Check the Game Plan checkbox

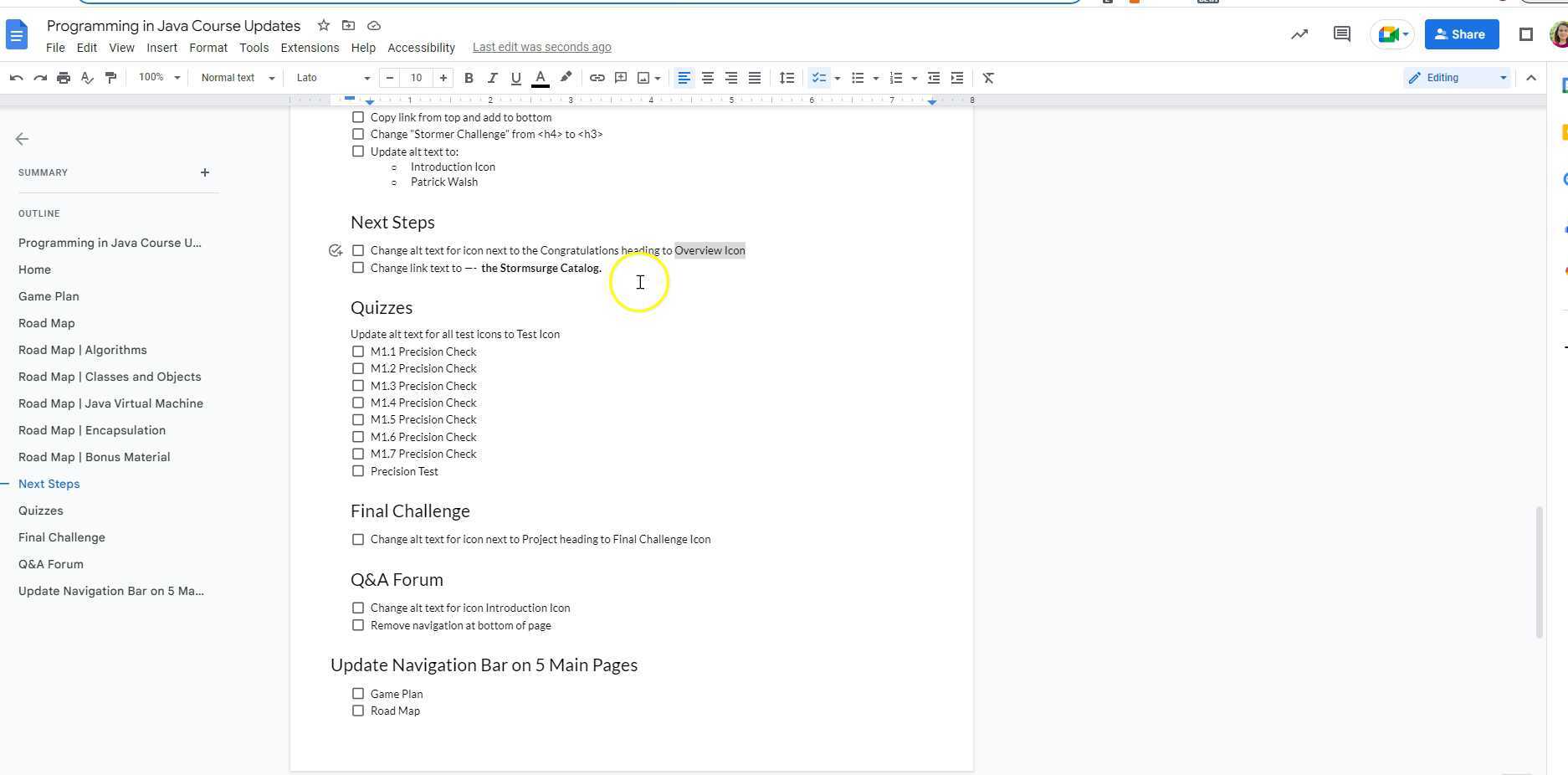pyautogui.click(x=358, y=693)
